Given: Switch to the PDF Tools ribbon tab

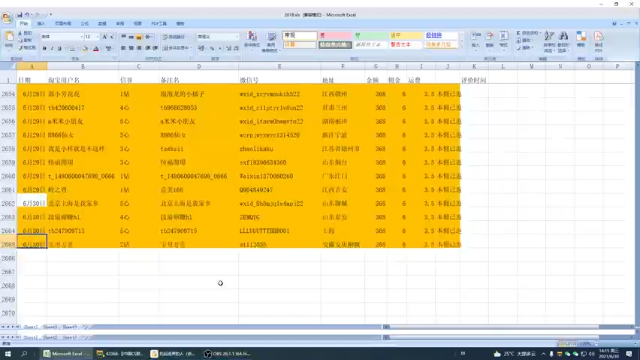Looking at the screenshot, I should [x=159, y=24].
